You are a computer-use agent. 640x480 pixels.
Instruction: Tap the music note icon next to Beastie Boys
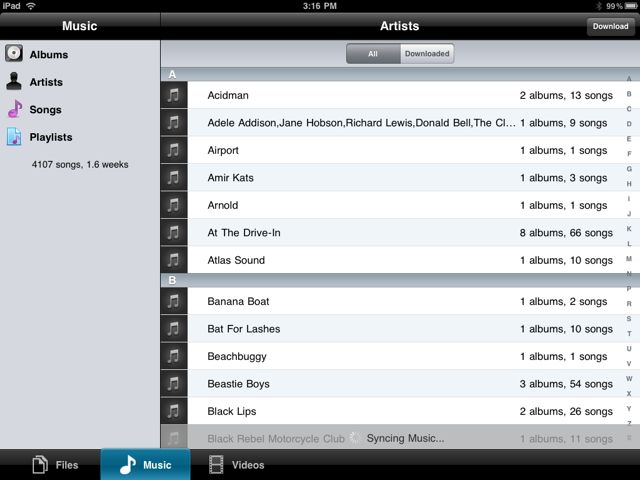click(x=174, y=383)
